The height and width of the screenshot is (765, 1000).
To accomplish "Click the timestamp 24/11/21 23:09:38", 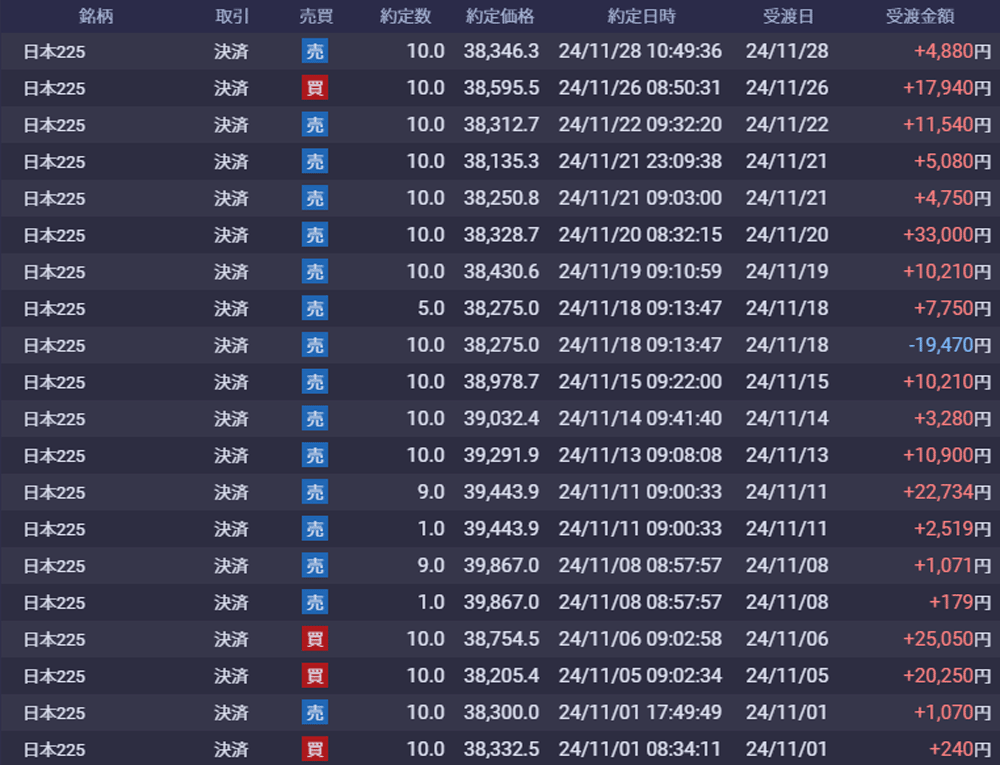I will pyautogui.click(x=640, y=161).
